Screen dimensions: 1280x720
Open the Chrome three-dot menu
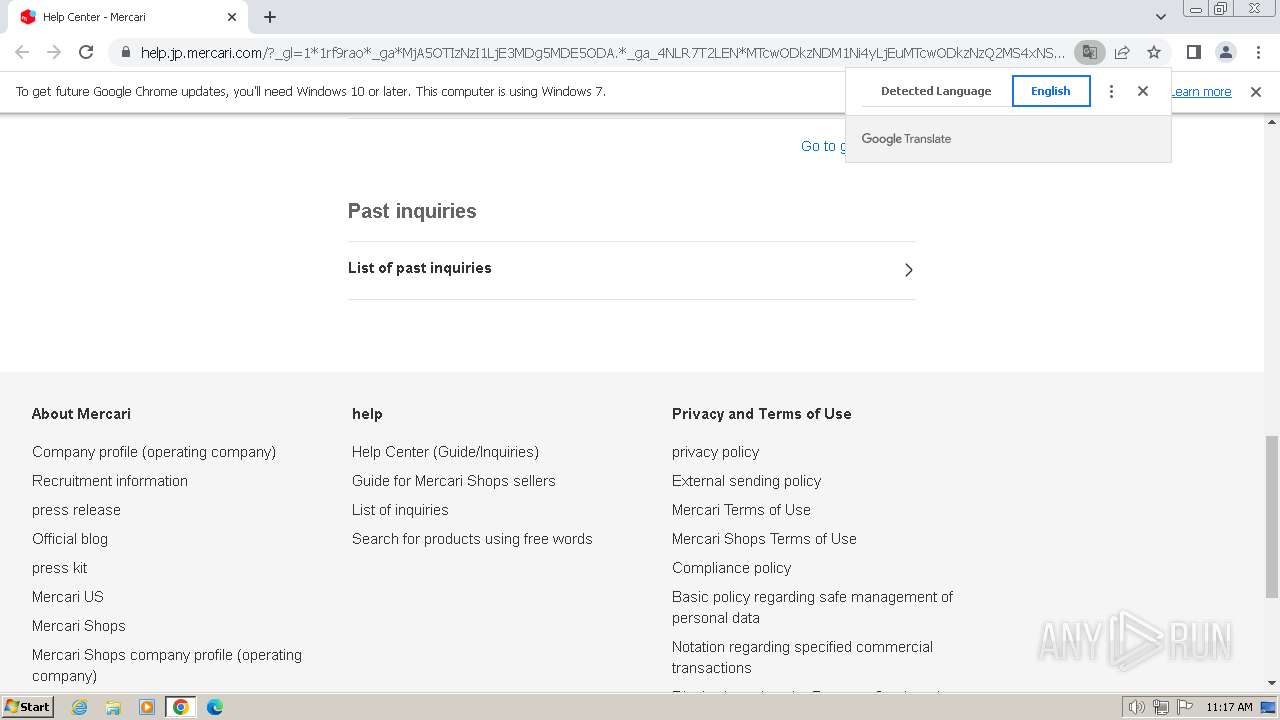[x=1256, y=52]
